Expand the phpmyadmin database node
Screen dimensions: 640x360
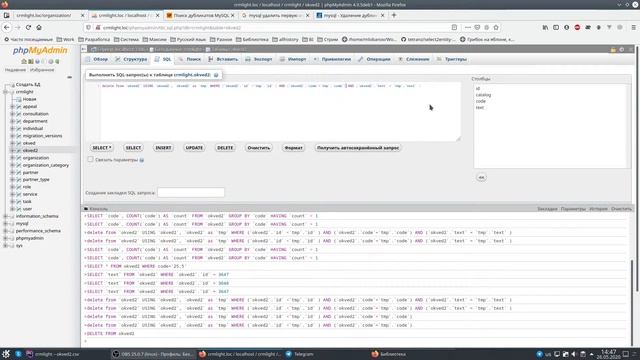(5, 238)
